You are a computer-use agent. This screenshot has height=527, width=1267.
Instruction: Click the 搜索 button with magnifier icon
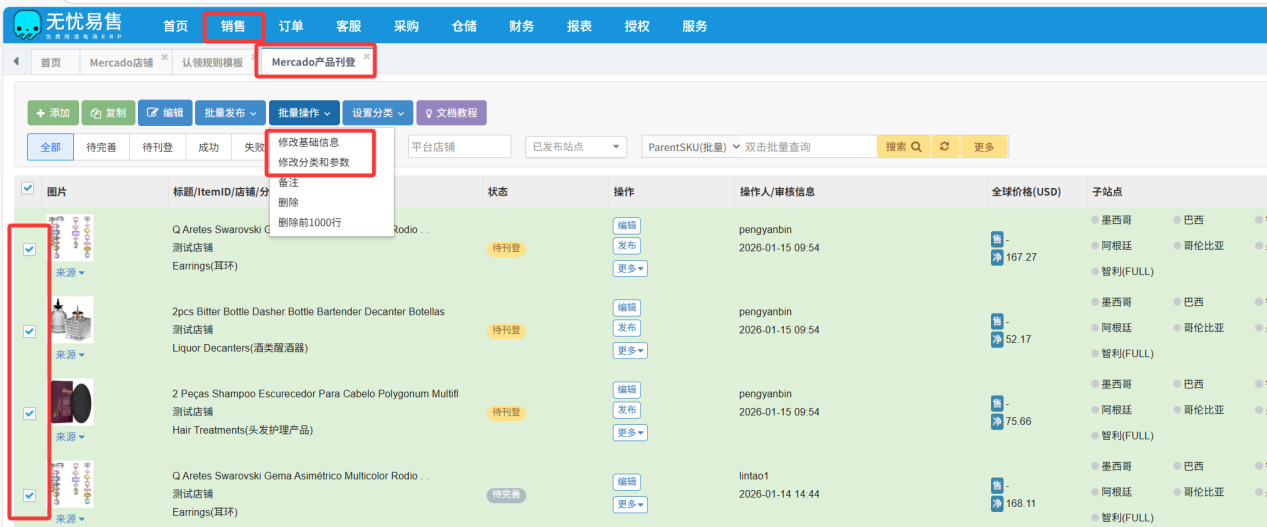coord(903,147)
